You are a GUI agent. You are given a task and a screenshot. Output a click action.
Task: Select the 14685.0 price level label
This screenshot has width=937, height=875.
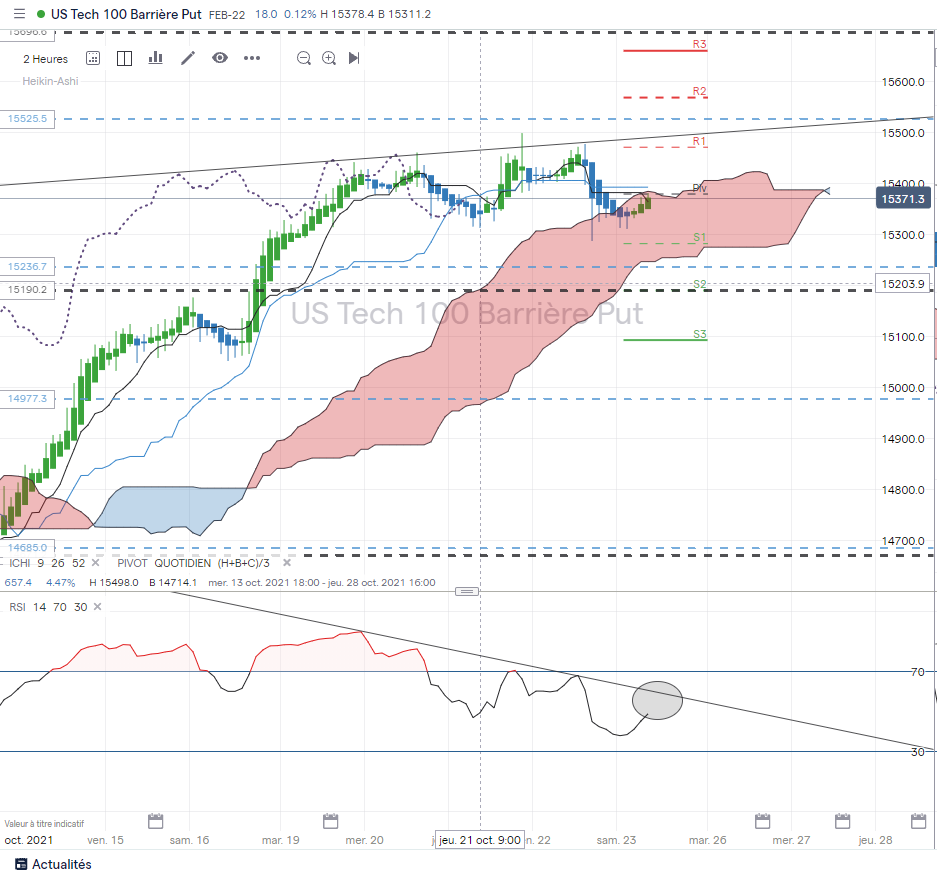coord(27,547)
